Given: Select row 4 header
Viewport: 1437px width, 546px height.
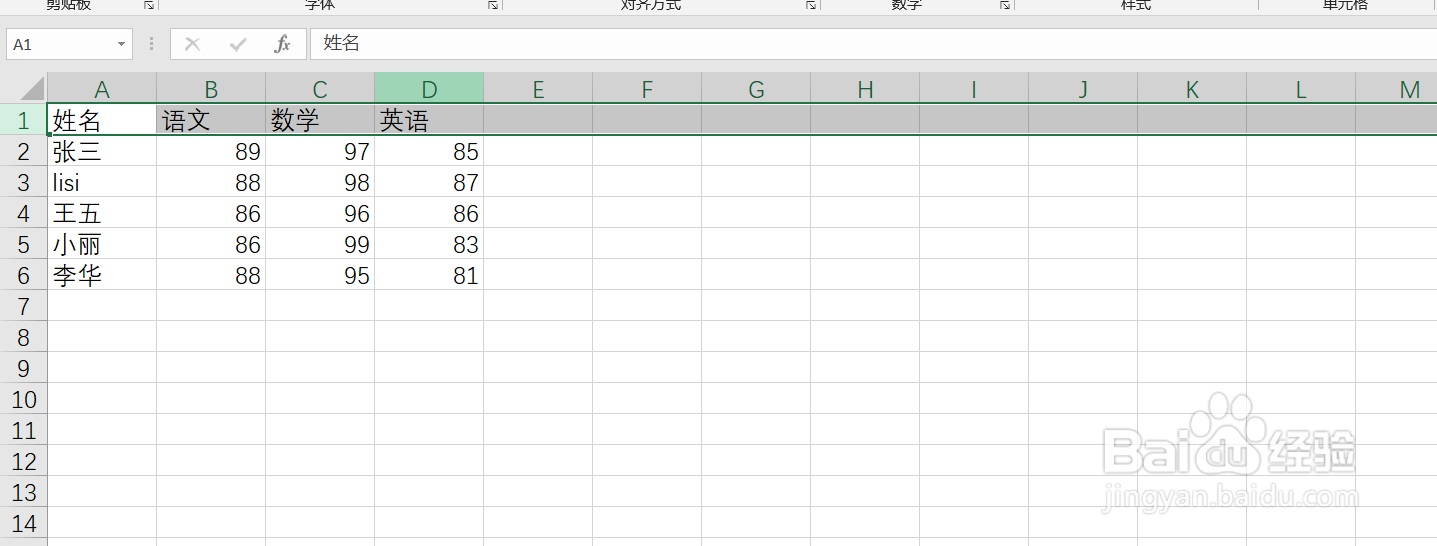Looking at the screenshot, I should [x=24, y=213].
